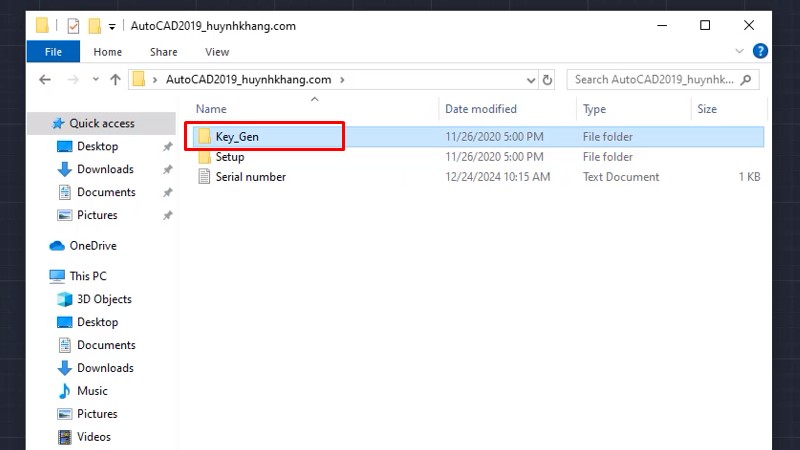Open the address bar history dropdown
The height and width of the screenshot is (450, 800).
tap(529, 79)
